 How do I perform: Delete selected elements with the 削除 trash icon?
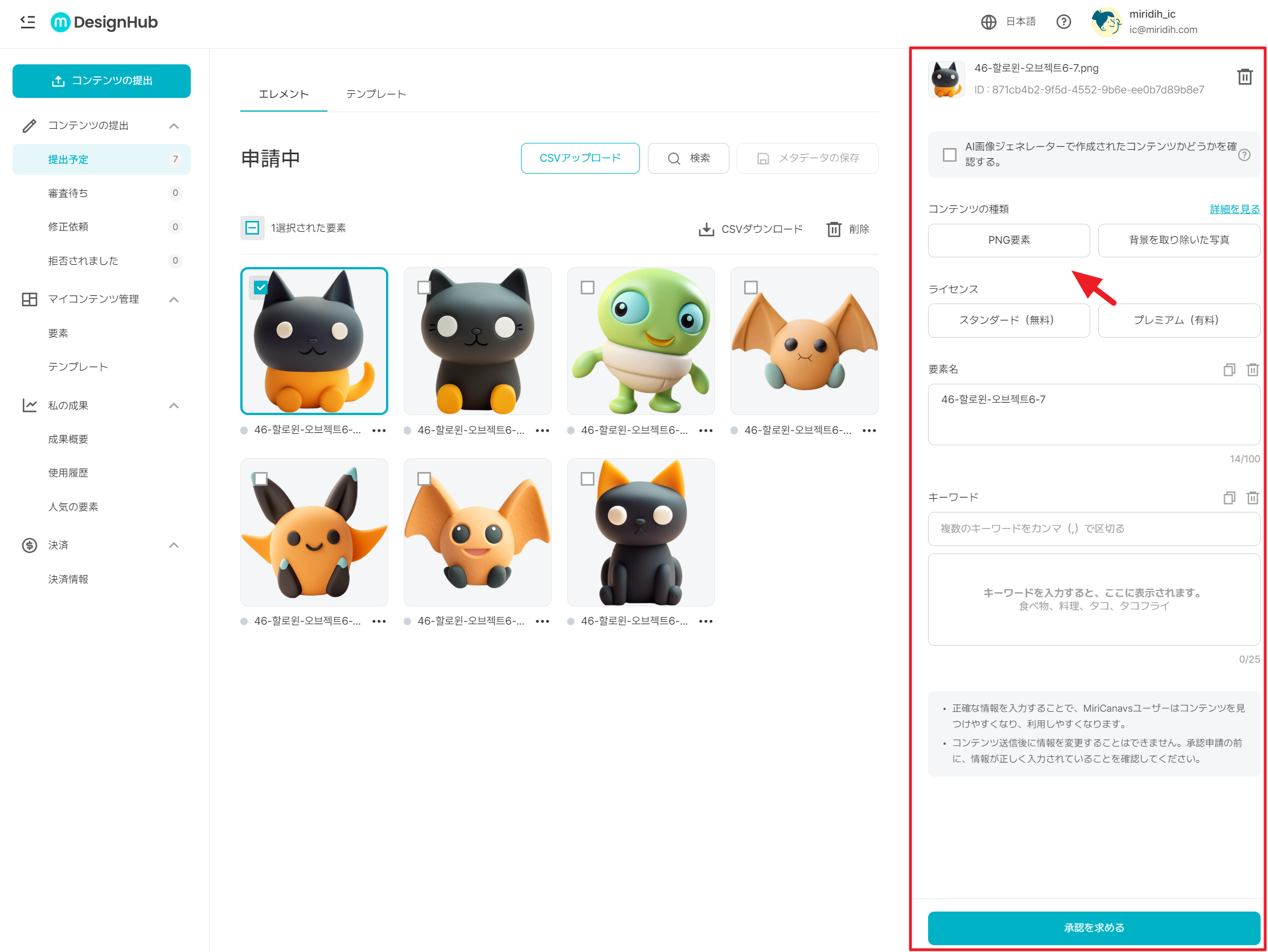(834, 229)
